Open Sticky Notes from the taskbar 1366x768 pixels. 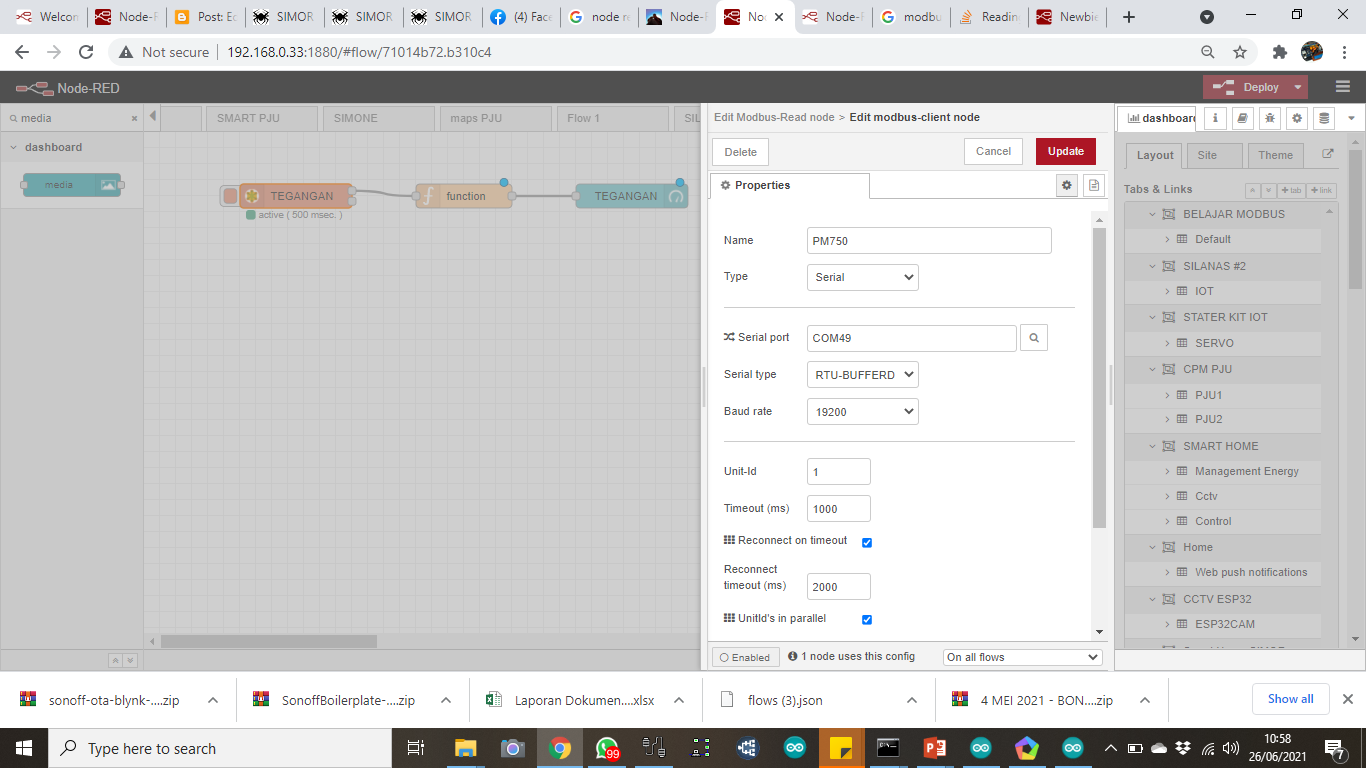click(841, 748)
